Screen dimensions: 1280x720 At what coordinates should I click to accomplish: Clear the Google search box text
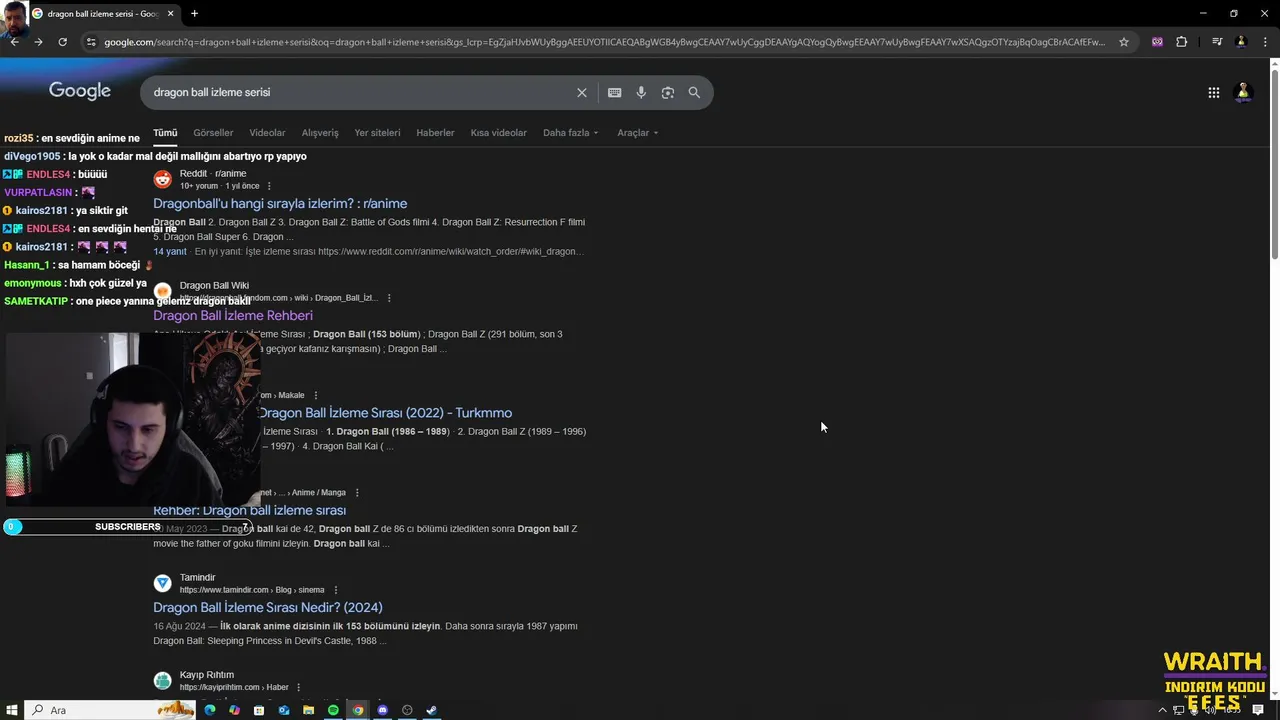(x=581, y=92)
